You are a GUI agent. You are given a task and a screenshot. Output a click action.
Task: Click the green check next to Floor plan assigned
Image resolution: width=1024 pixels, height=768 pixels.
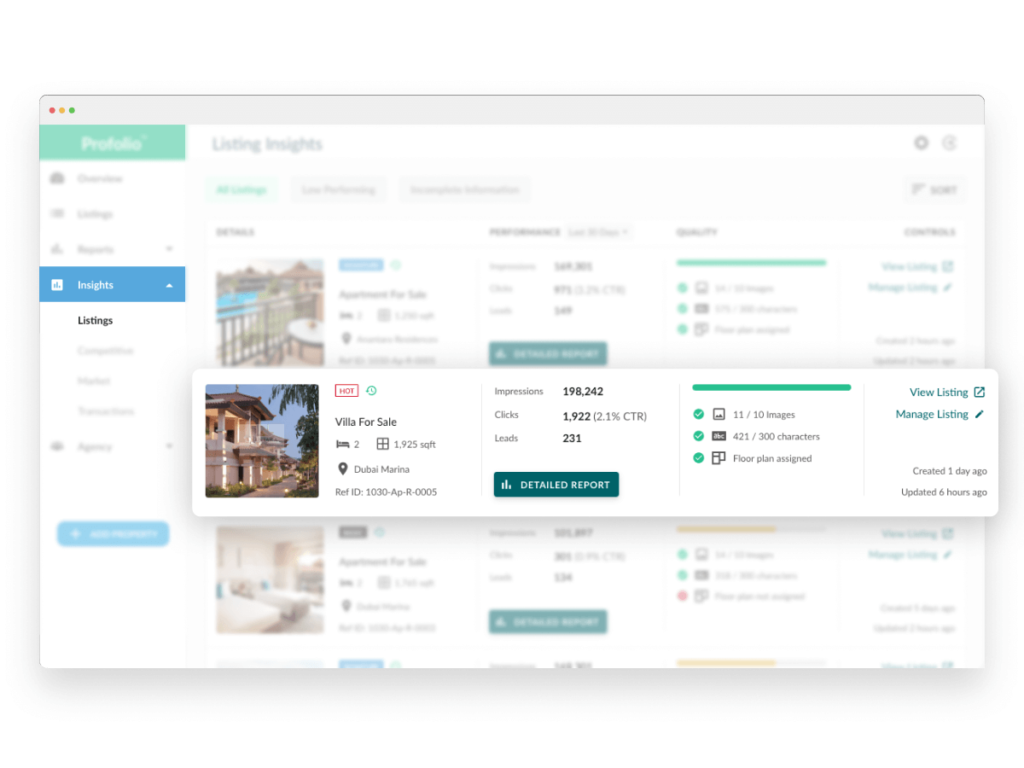click(698, 458)
